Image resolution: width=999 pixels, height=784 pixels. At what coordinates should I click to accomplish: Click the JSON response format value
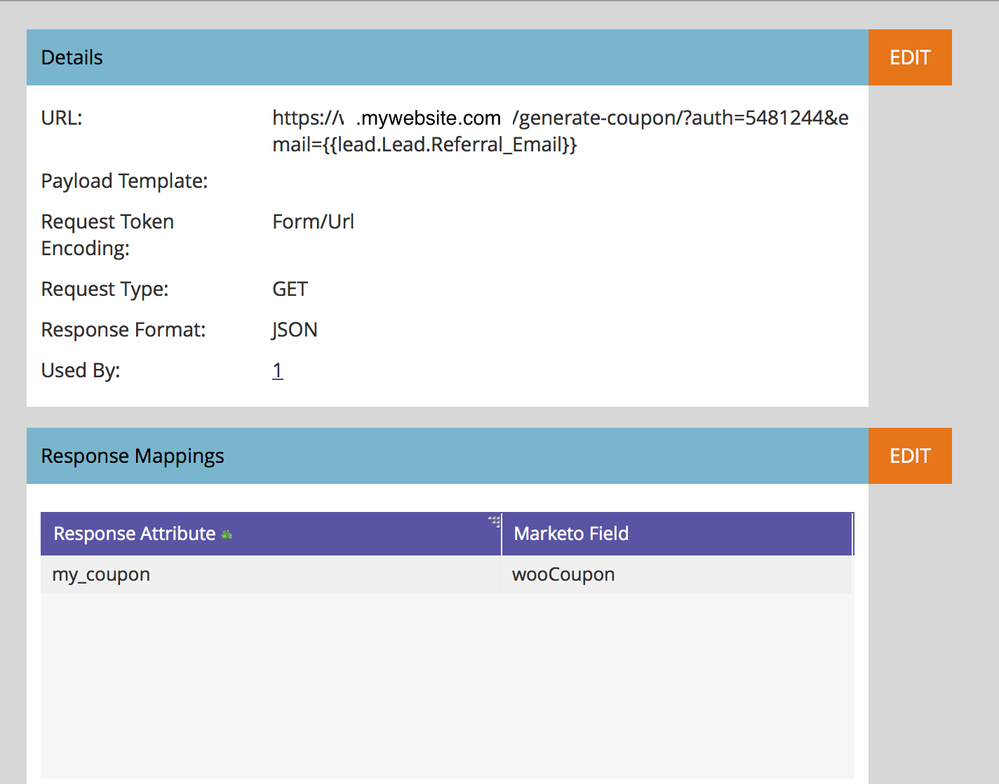(x=294, y=330)
